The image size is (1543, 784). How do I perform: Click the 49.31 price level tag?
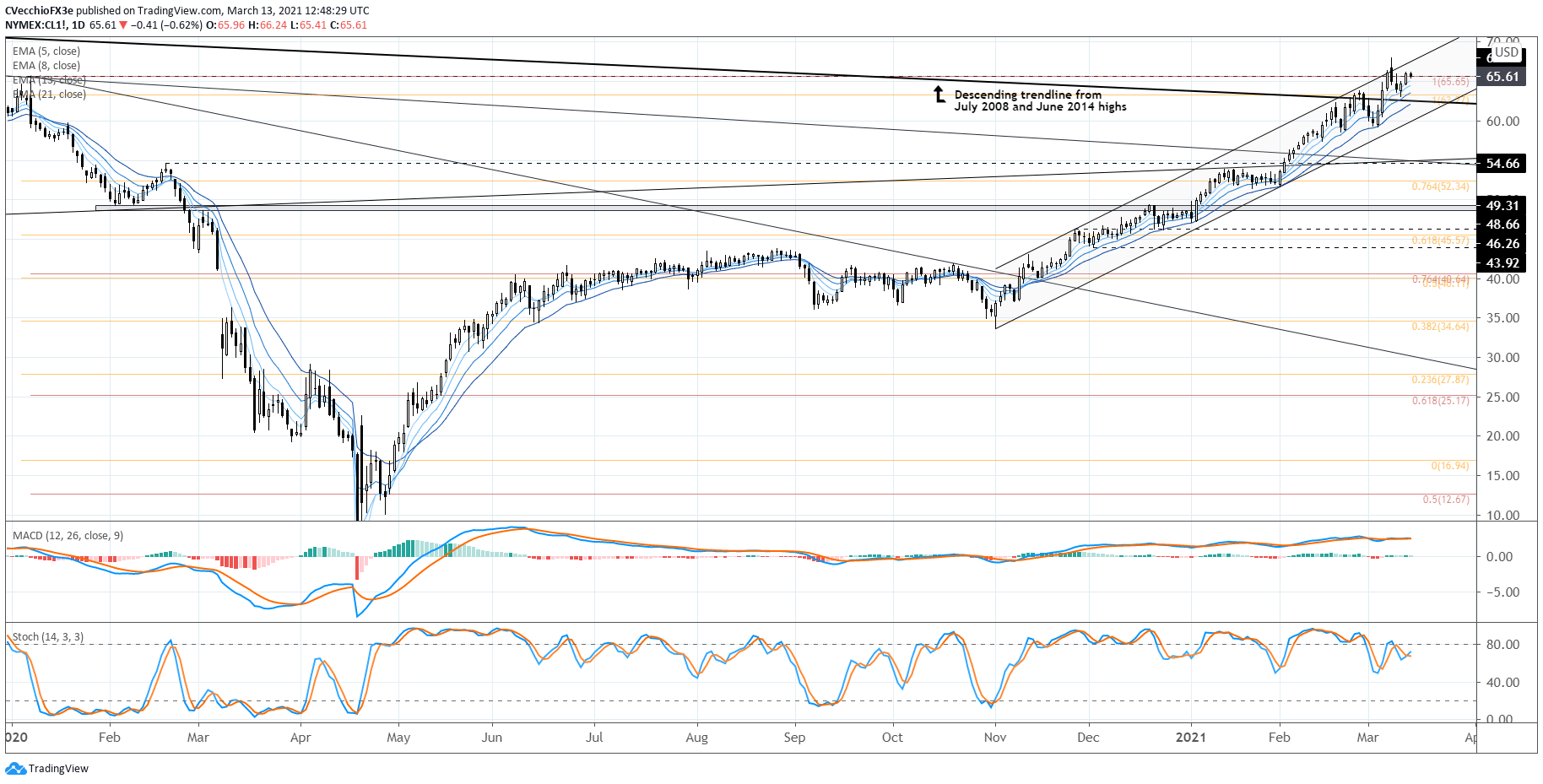[1502, 206]
